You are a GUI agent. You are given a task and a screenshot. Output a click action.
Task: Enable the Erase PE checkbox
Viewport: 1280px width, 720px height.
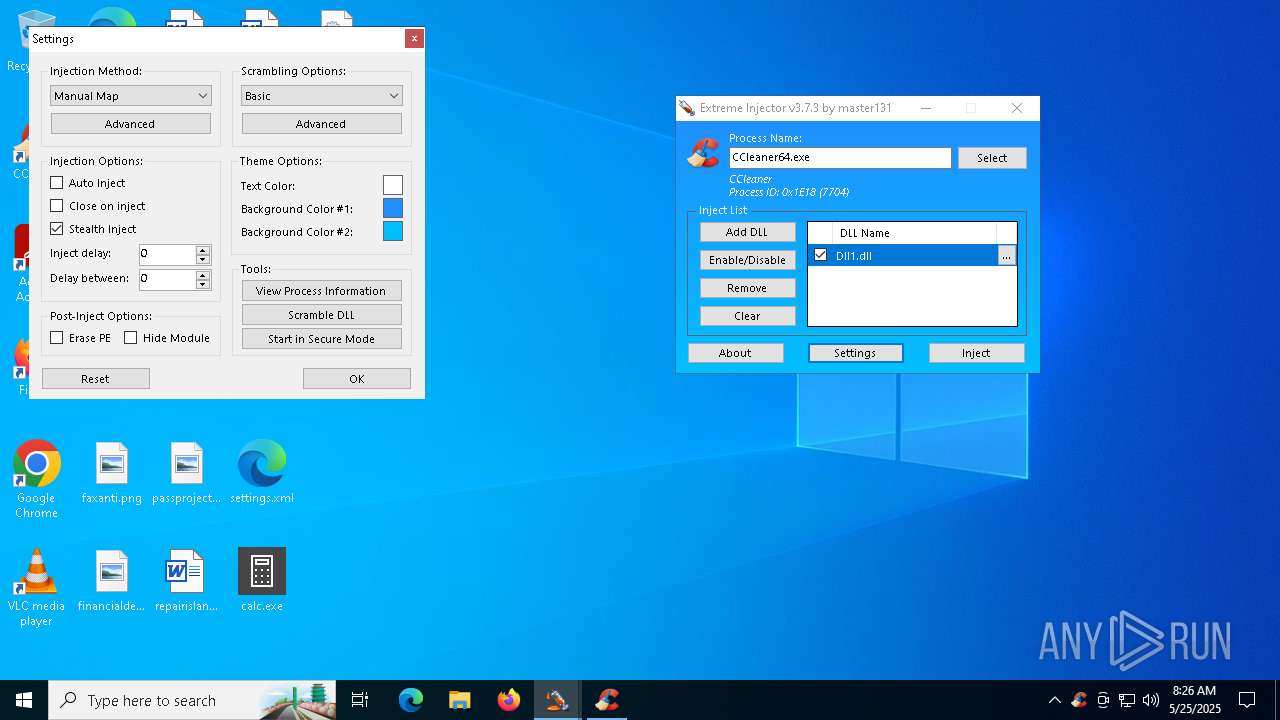tap(57, 338)
